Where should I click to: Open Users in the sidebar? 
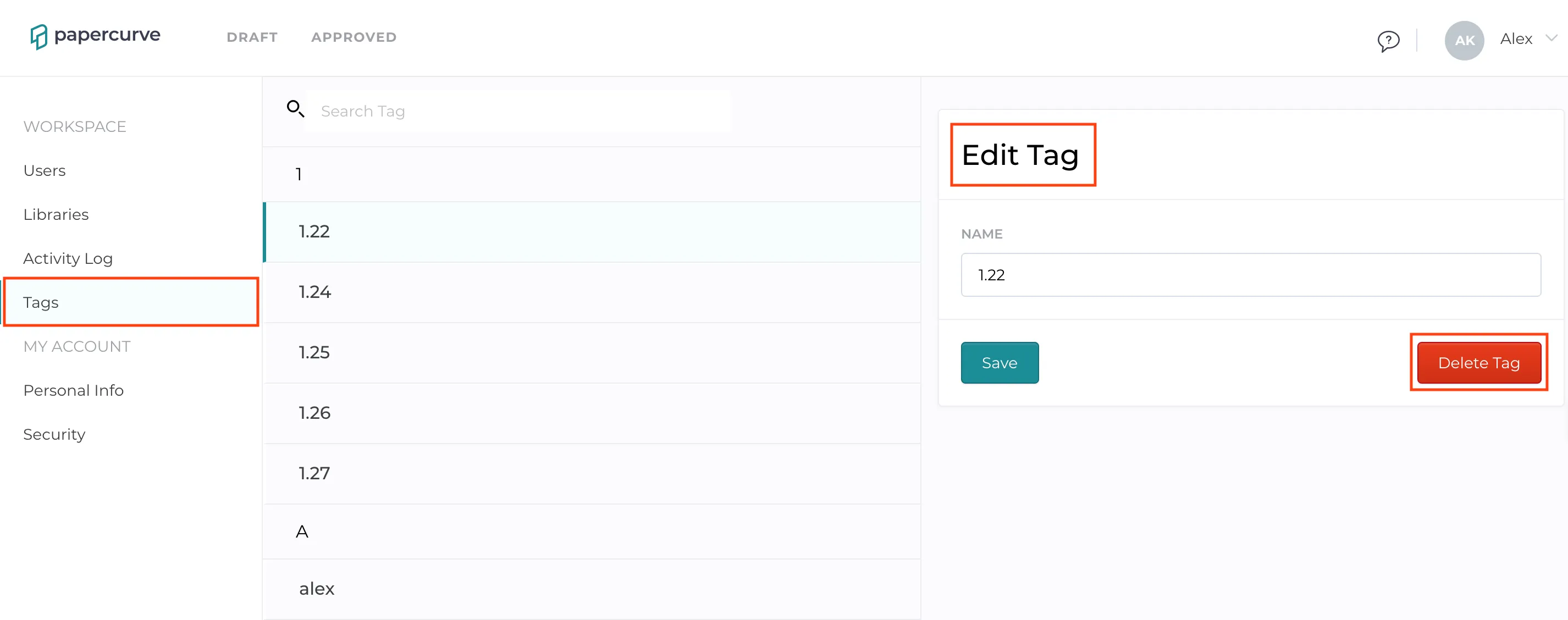pos(45,170)
